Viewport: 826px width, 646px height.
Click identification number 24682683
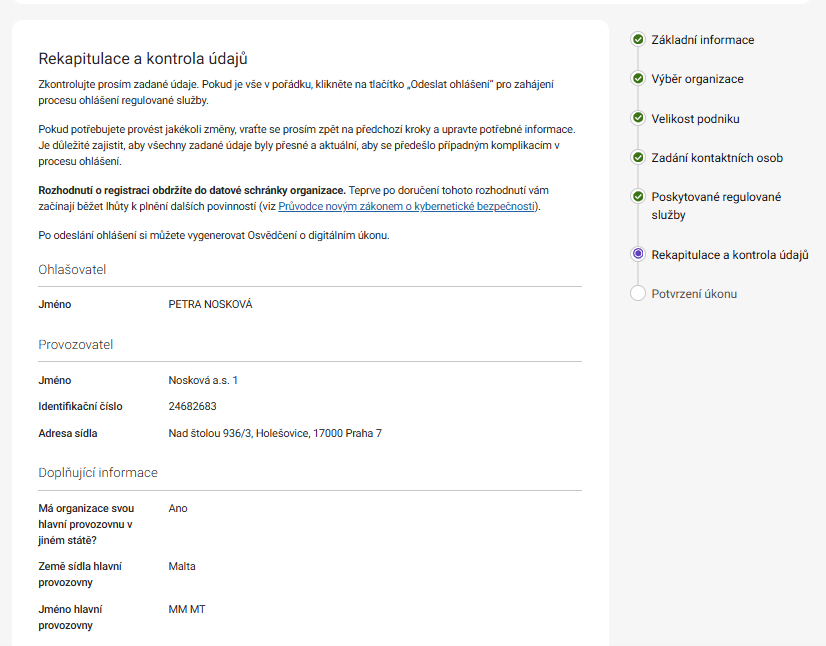(x=192, y=407)
